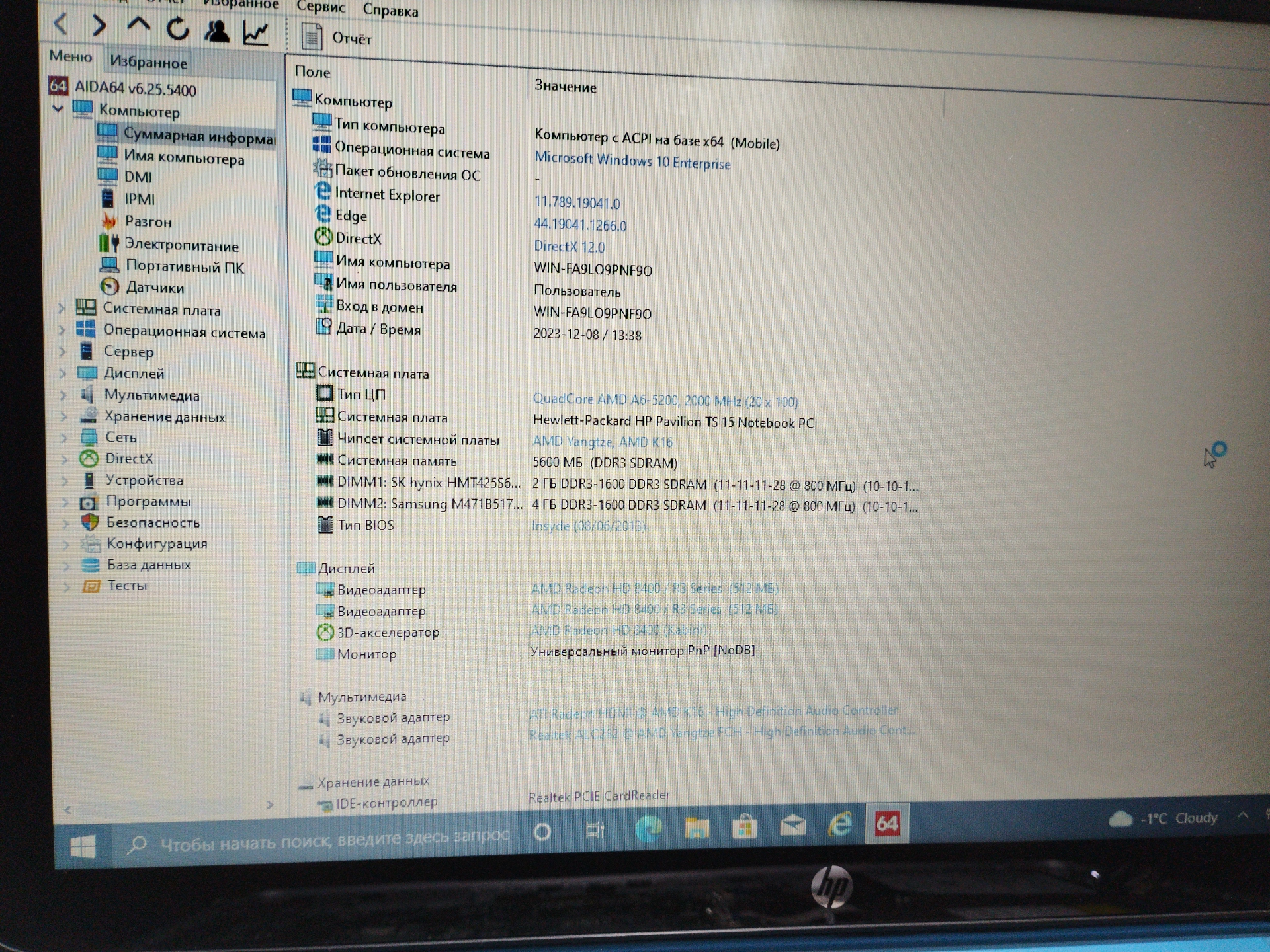Click the tree panel horizontal scrollbar left arrow
Screen dimensions: 1270x952
67,809
